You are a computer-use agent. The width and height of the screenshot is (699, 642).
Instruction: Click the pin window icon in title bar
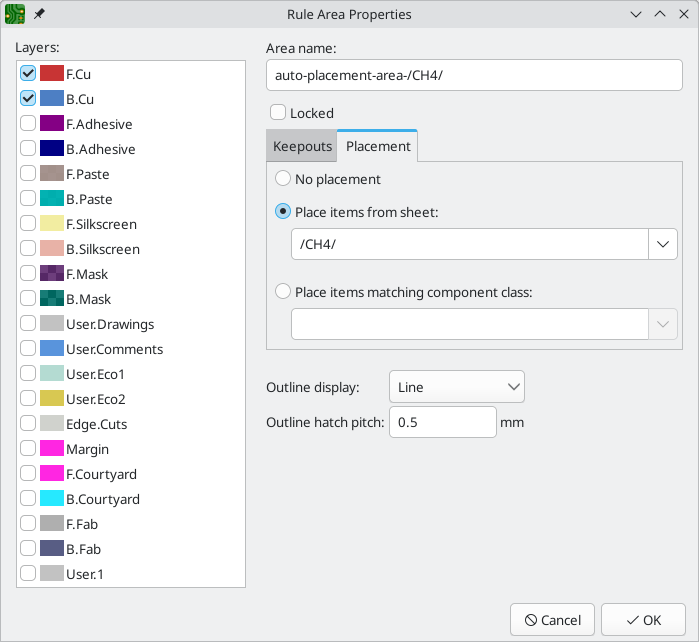point(39,14)
